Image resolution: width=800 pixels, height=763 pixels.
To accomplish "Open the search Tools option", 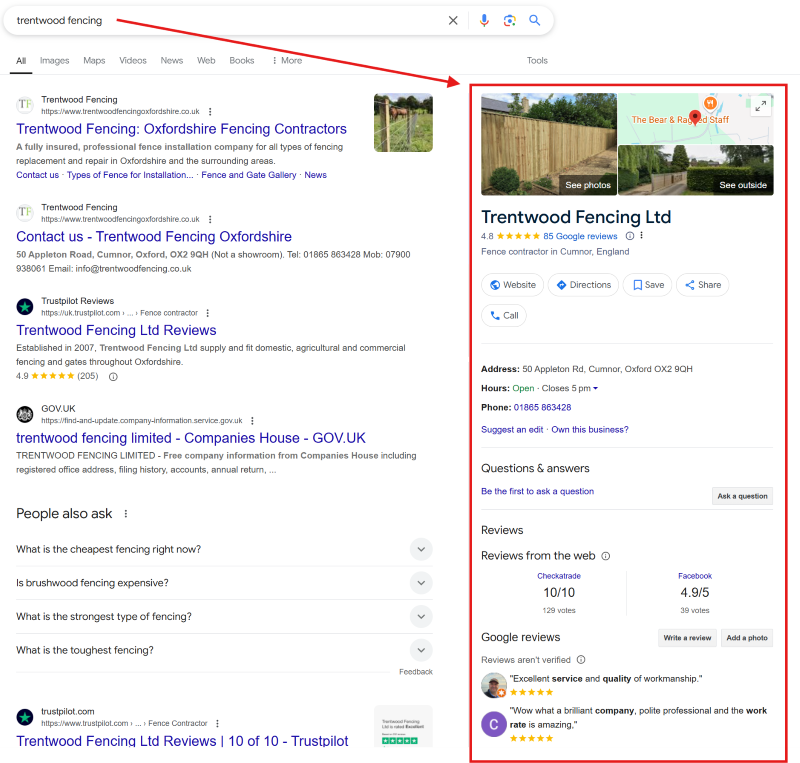I will click(x=537, y=60).
